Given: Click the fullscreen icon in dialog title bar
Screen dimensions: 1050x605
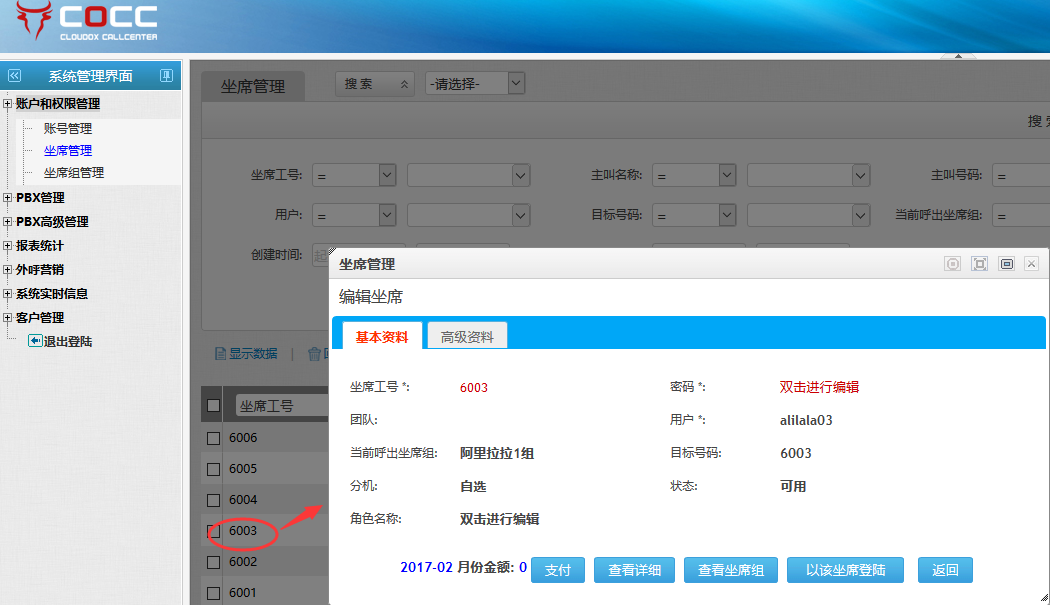Looking at the screenshot, I should point(980,264).
